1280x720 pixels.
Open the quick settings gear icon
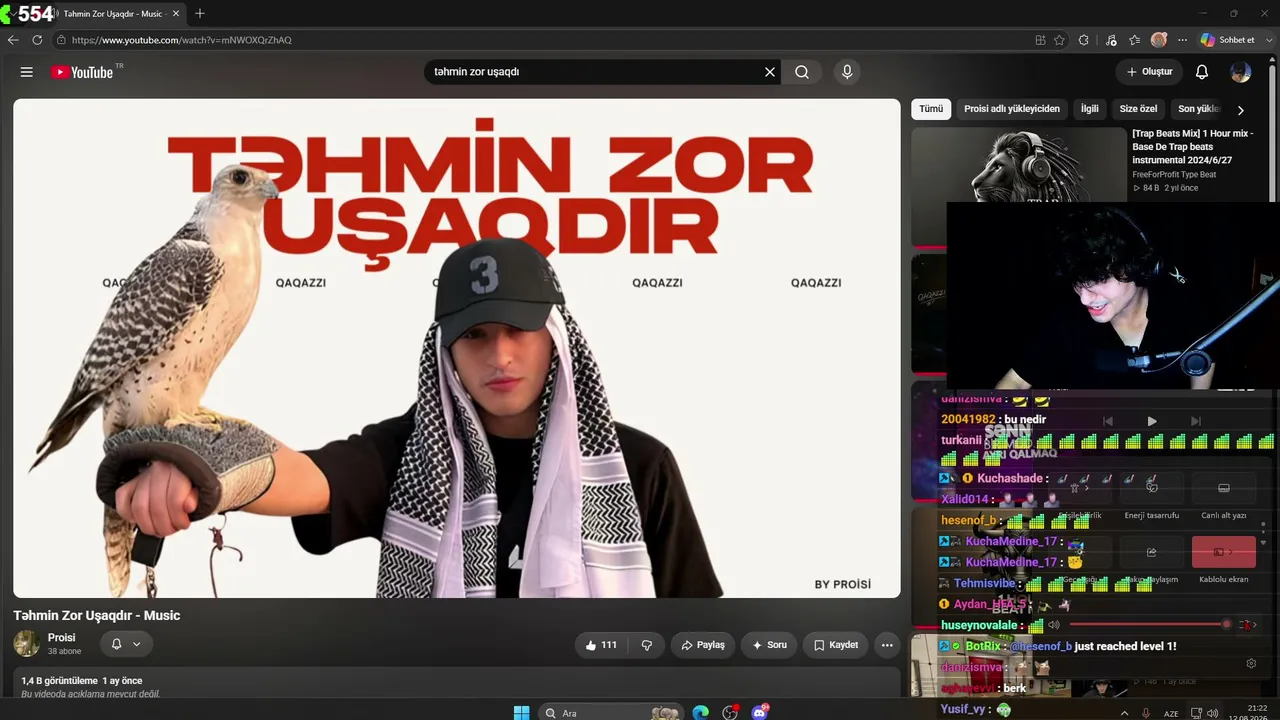coord(1251,663)
